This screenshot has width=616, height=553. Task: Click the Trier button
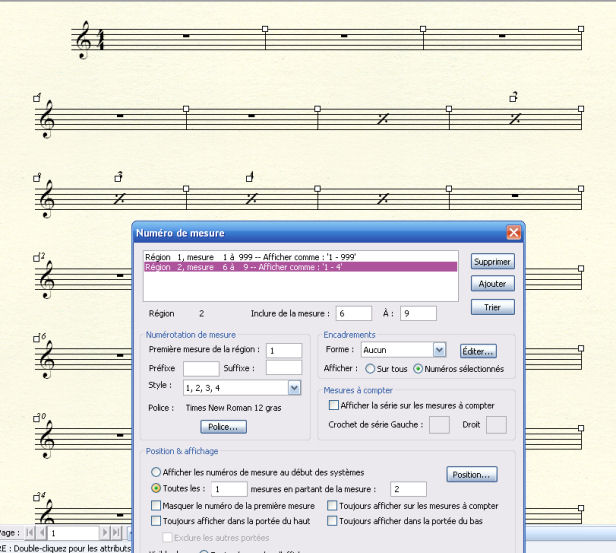coord(492,307)
